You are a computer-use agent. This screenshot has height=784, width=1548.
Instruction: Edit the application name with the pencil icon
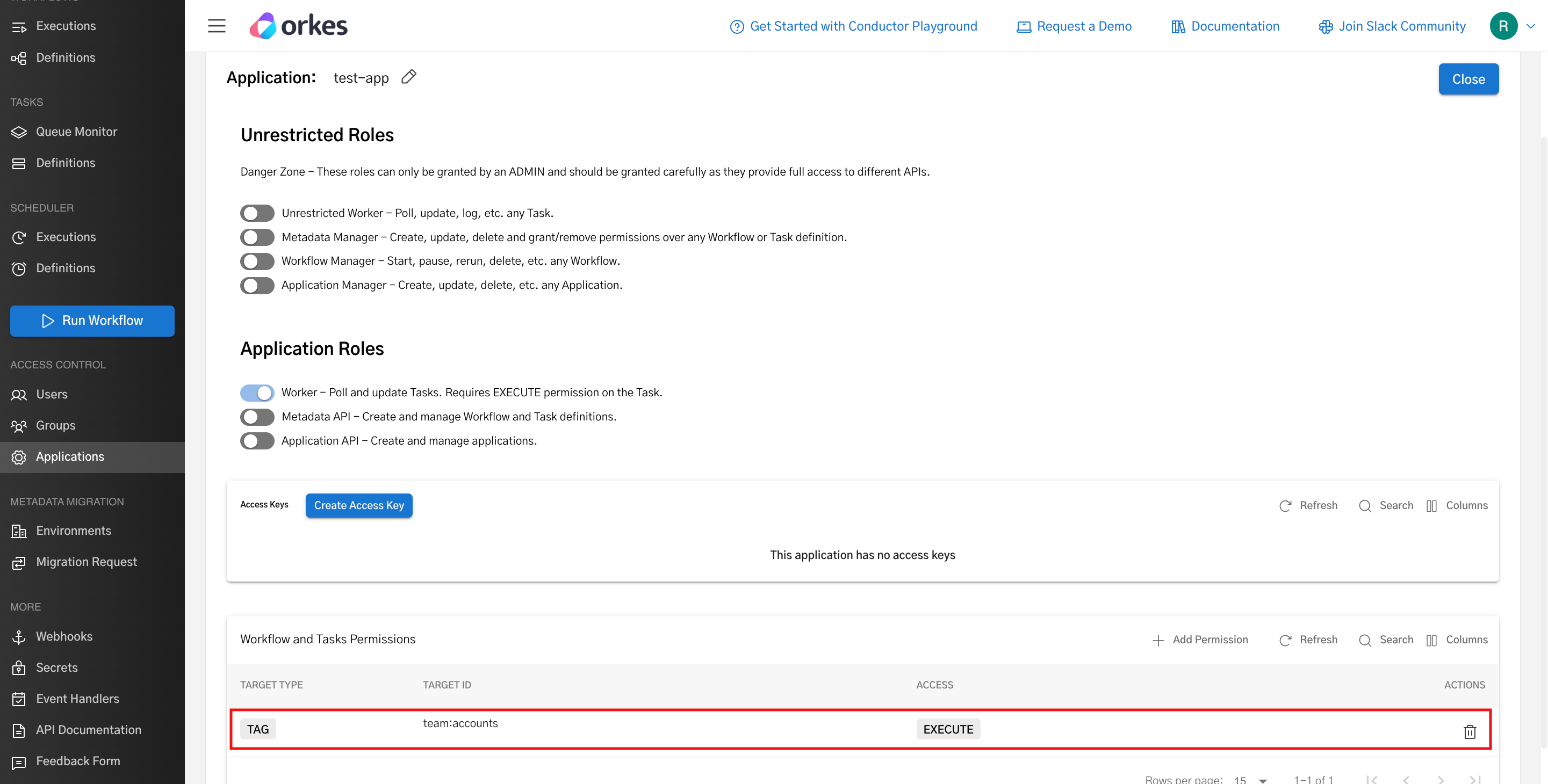[x=409, y=77]
